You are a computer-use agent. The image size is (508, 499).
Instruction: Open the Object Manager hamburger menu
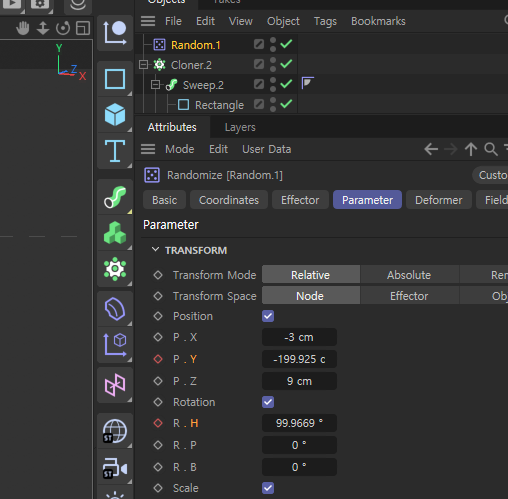pyautogui.click(x=148, y=21)
